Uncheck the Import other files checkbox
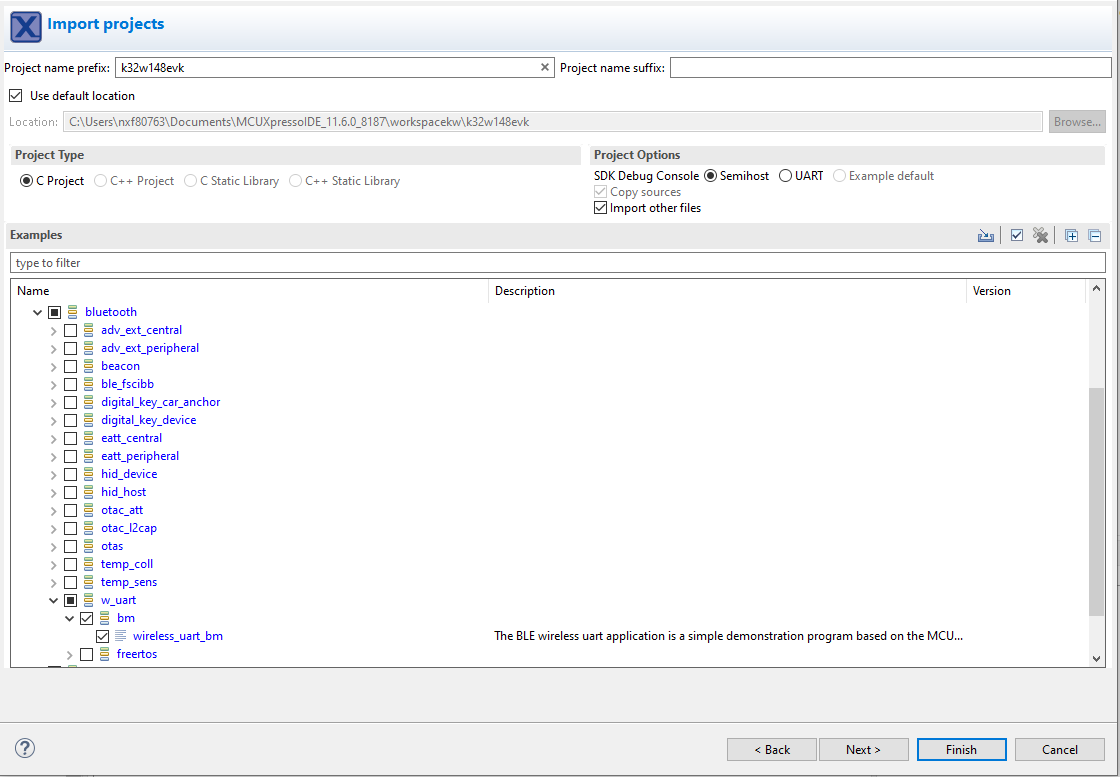The width and height of the screenshot is (1120, 777). [601, 208]
